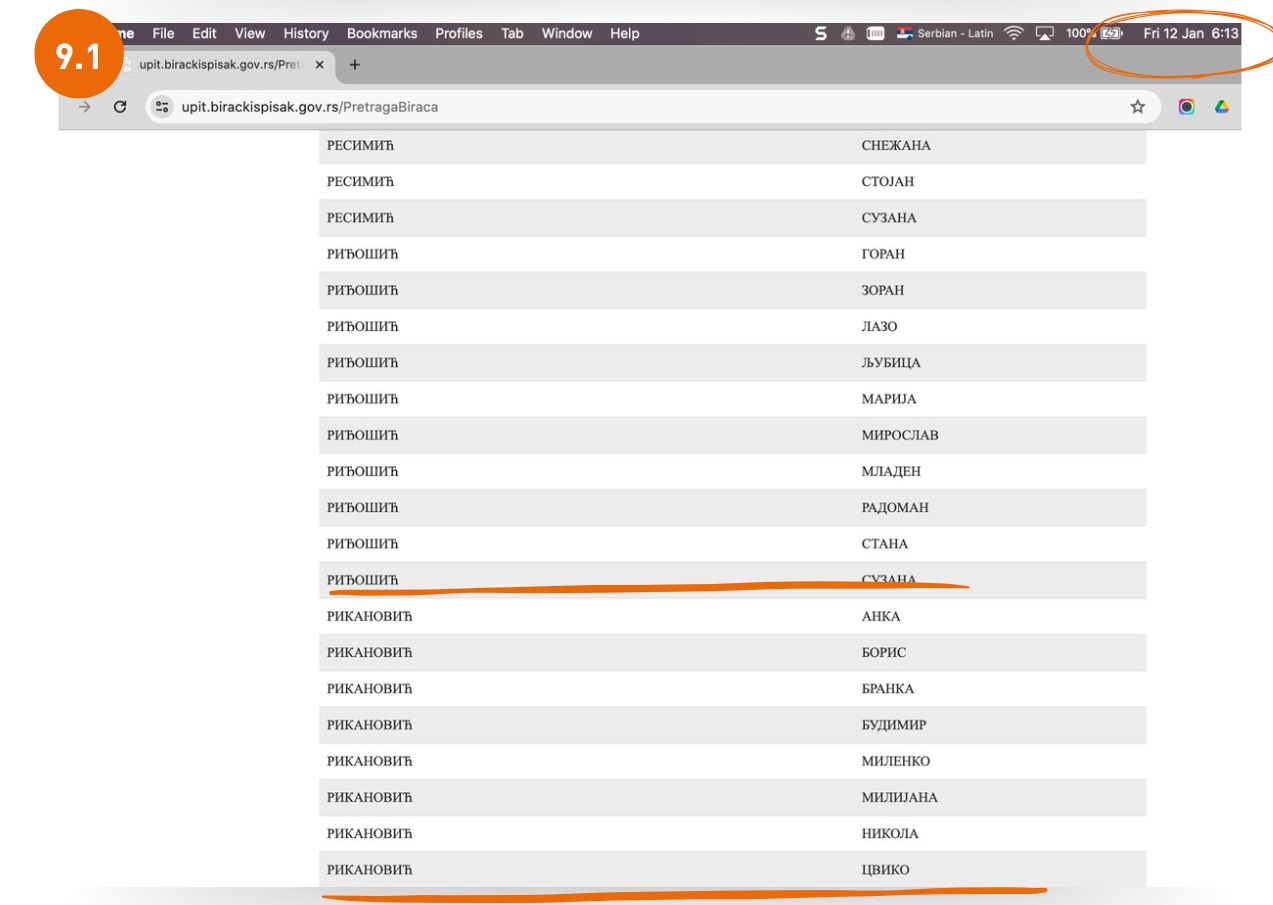Open the History menu

[x=306, y=33]
